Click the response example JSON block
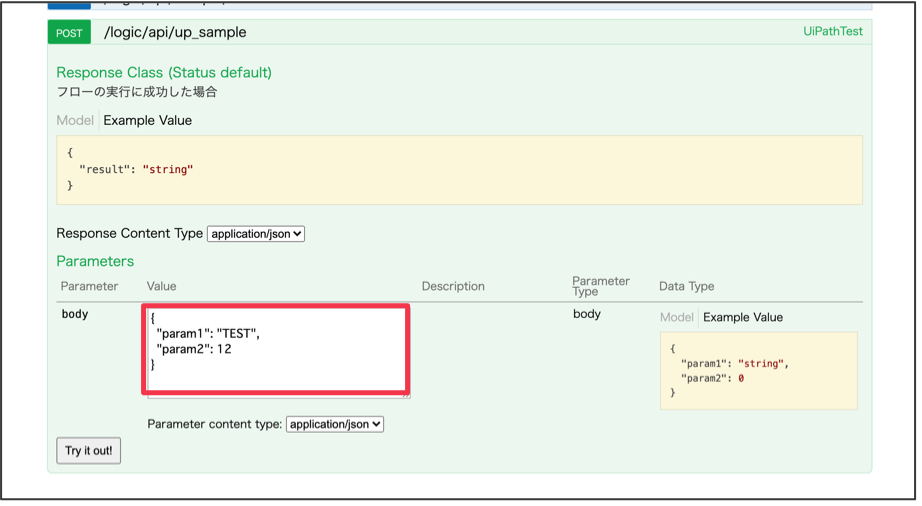Image resolution: width=922 pixels, height=506 pixels. (459, 170)
